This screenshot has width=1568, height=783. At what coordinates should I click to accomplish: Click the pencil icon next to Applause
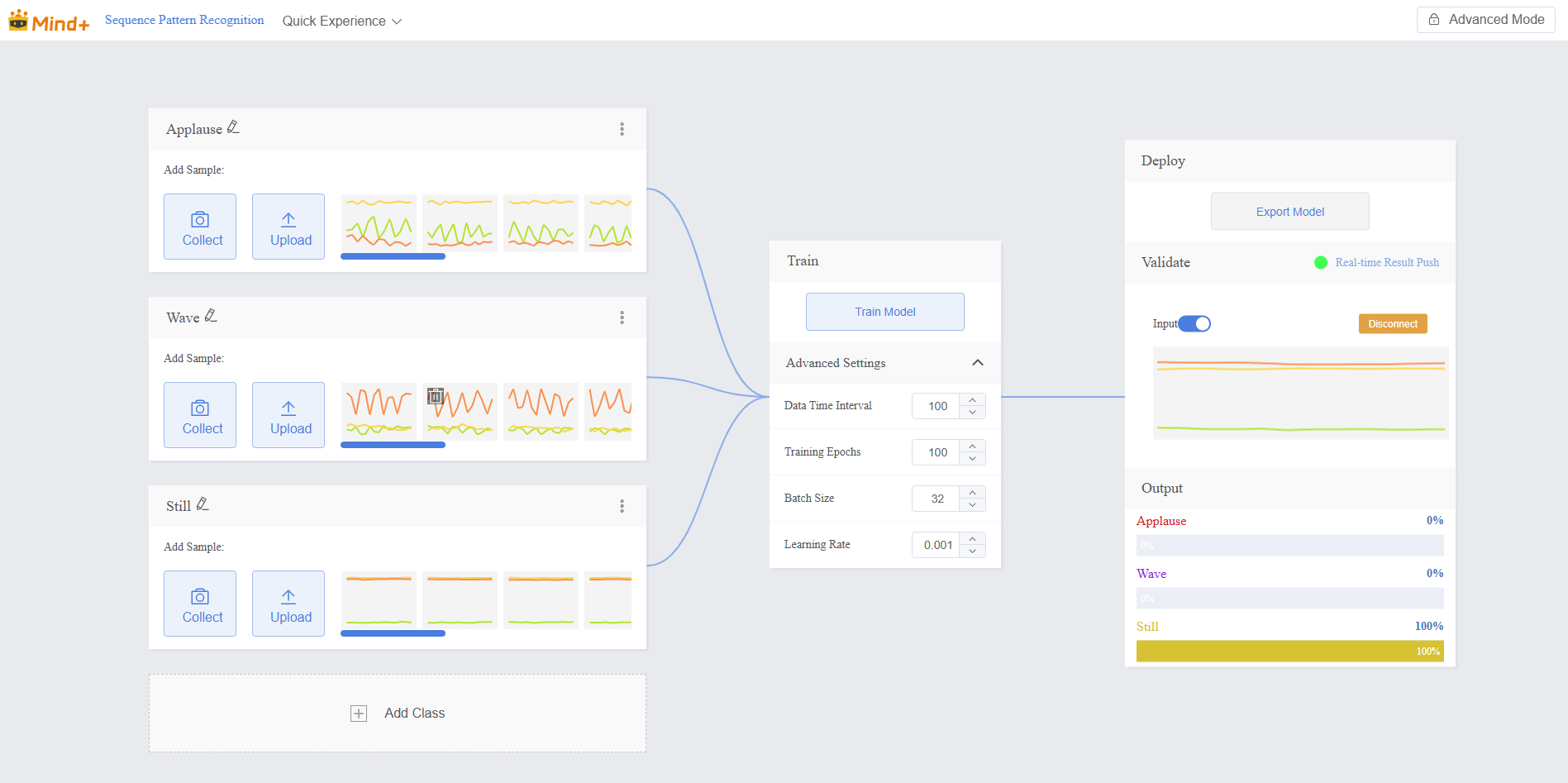point(233,127)
